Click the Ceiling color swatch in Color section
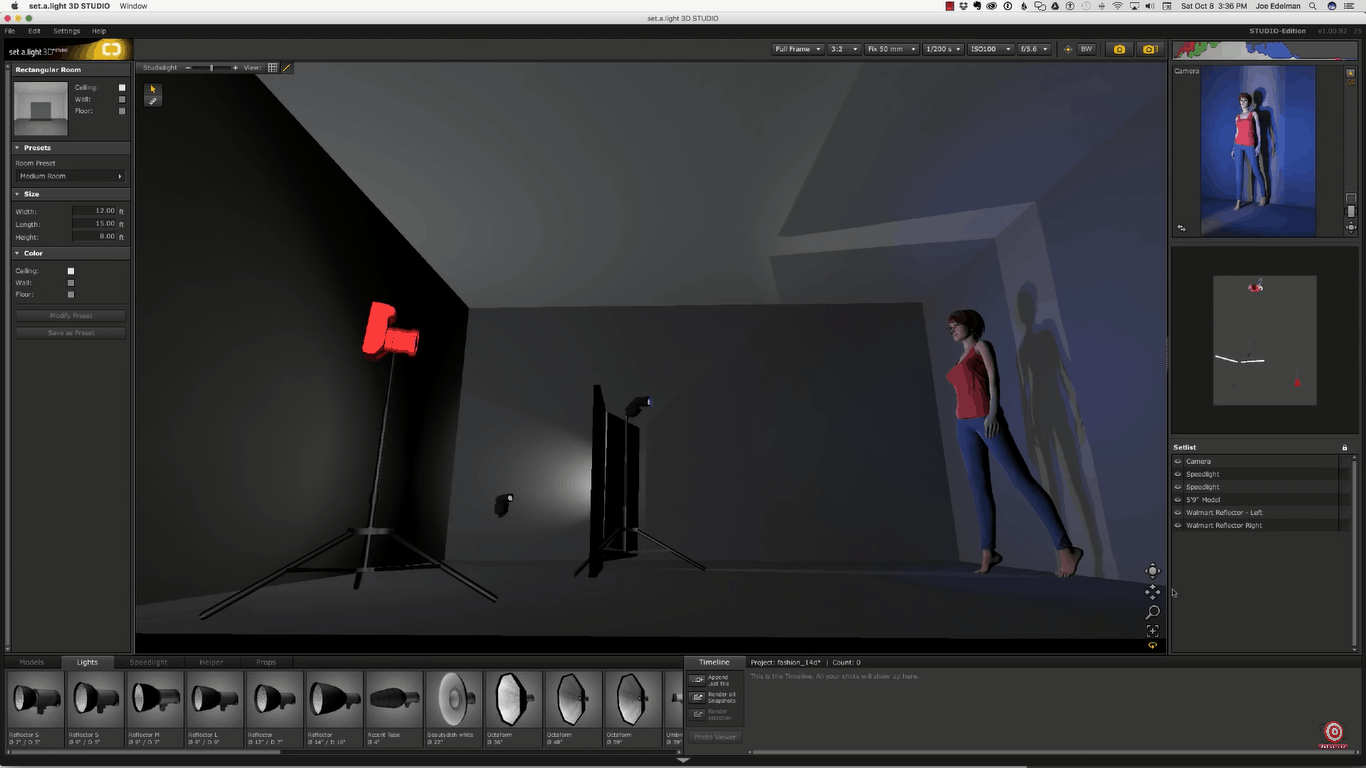 click(x=71, y=271)
